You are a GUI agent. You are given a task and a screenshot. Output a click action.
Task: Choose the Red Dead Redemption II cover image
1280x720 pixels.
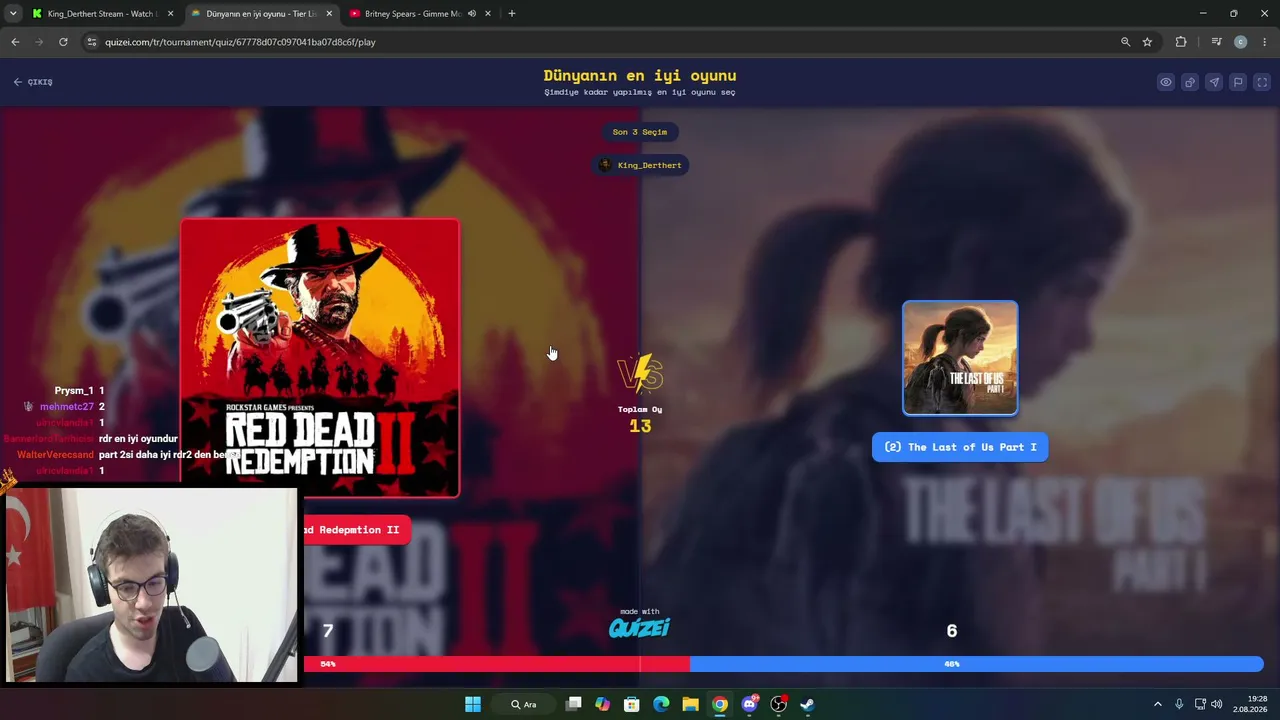click(320, 358)
